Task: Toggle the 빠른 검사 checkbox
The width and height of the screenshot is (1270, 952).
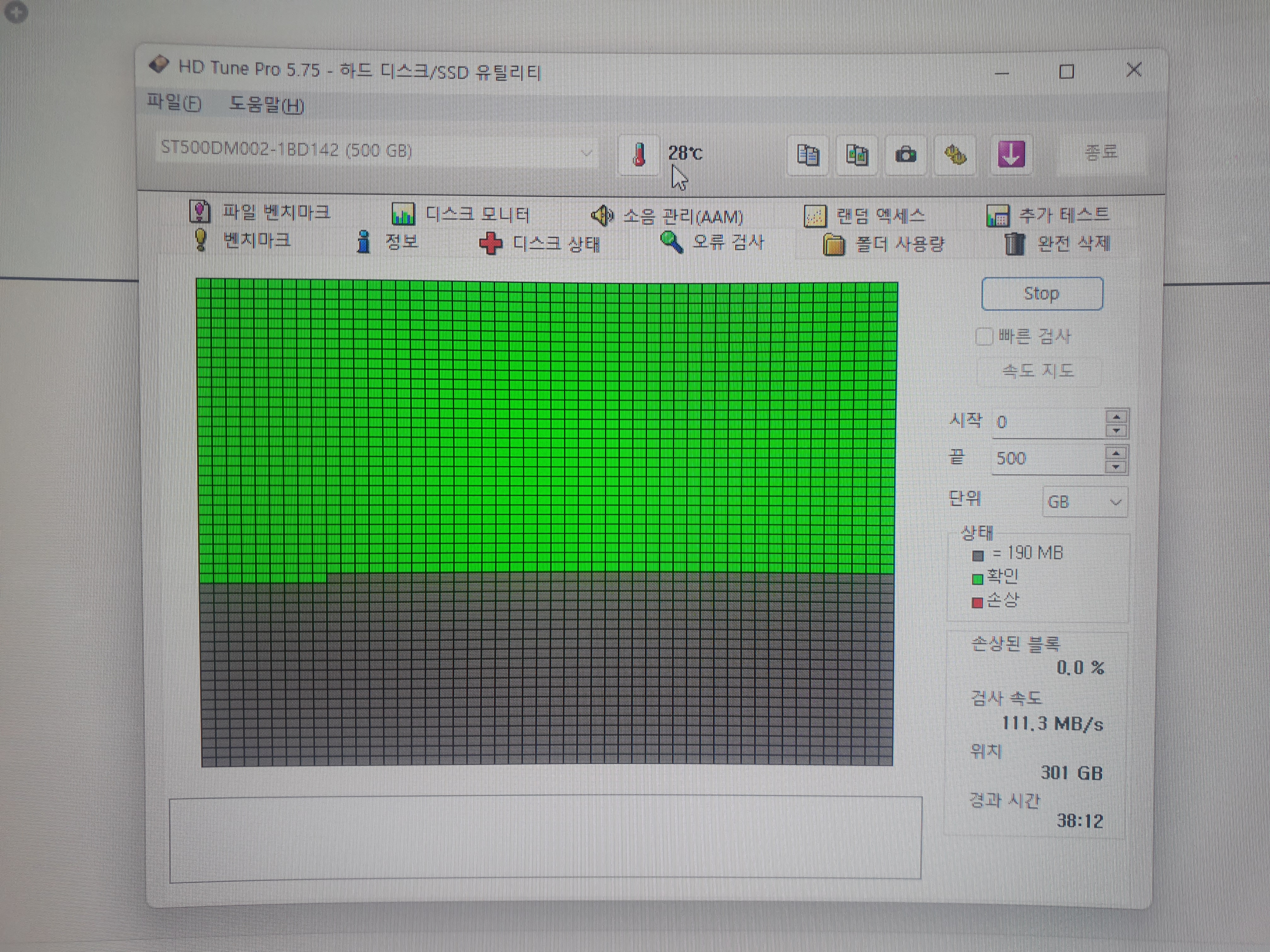Action: point(983,336)
